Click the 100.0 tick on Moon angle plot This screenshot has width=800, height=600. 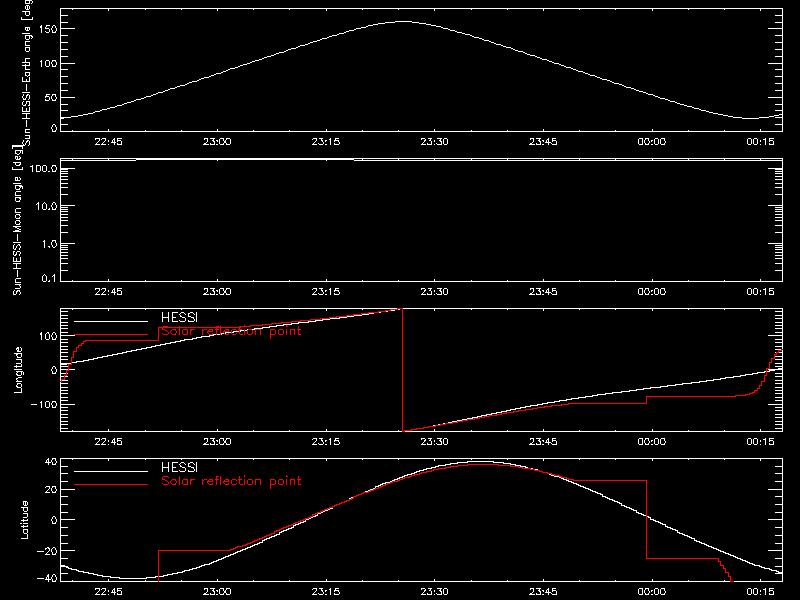43,169
